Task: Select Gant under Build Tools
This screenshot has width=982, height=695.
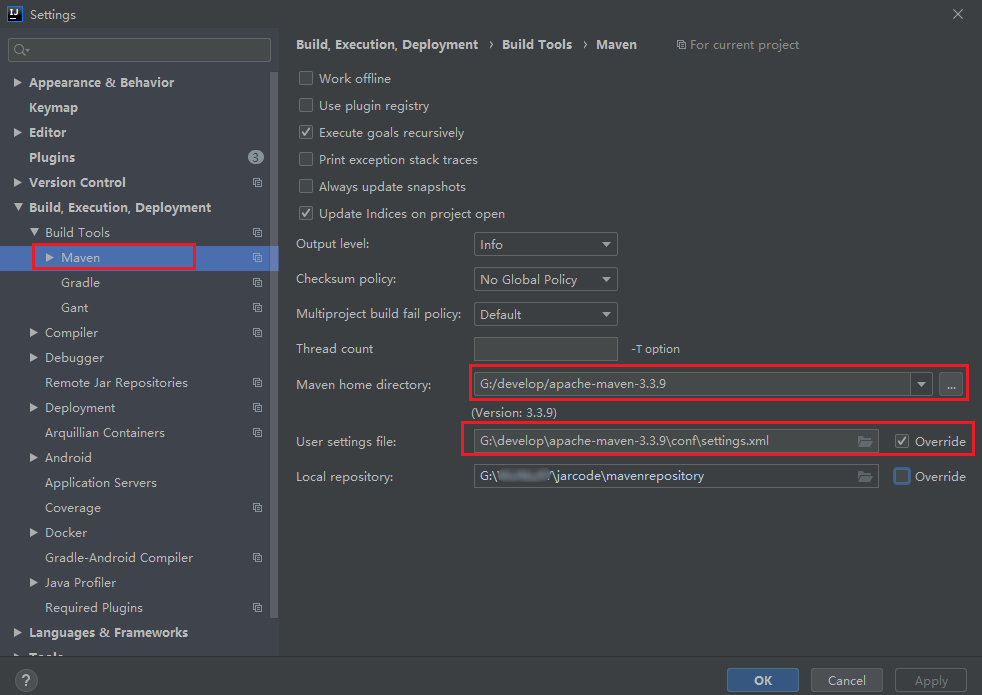Action: pos(75,307)
